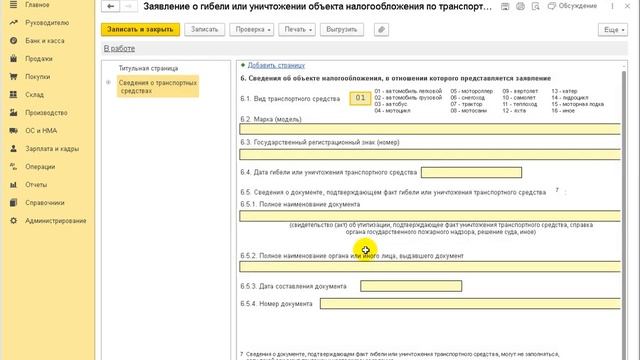Click the Банк и касса coin icon
Screen dimensions: 640x360
(13, 41)
